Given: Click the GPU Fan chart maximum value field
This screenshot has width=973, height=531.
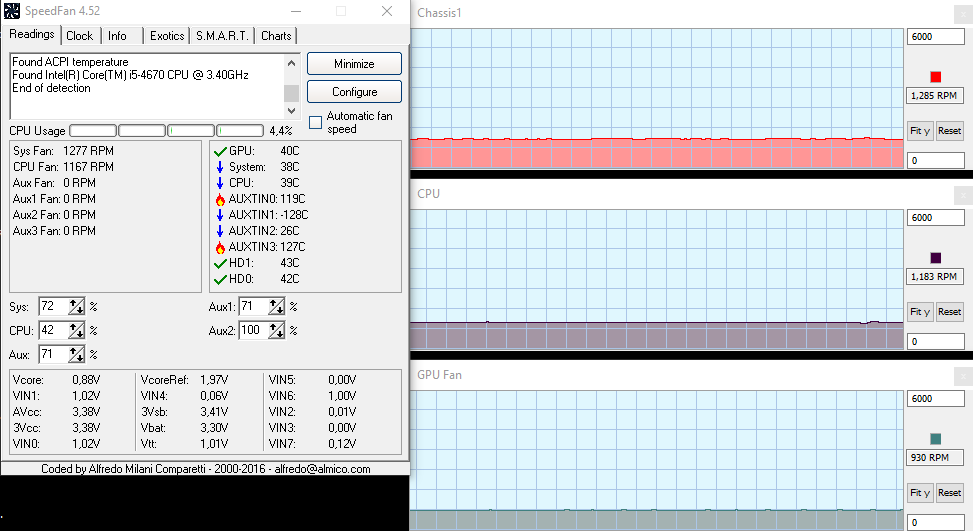Looking at the screenshot, I should (936, 399).
